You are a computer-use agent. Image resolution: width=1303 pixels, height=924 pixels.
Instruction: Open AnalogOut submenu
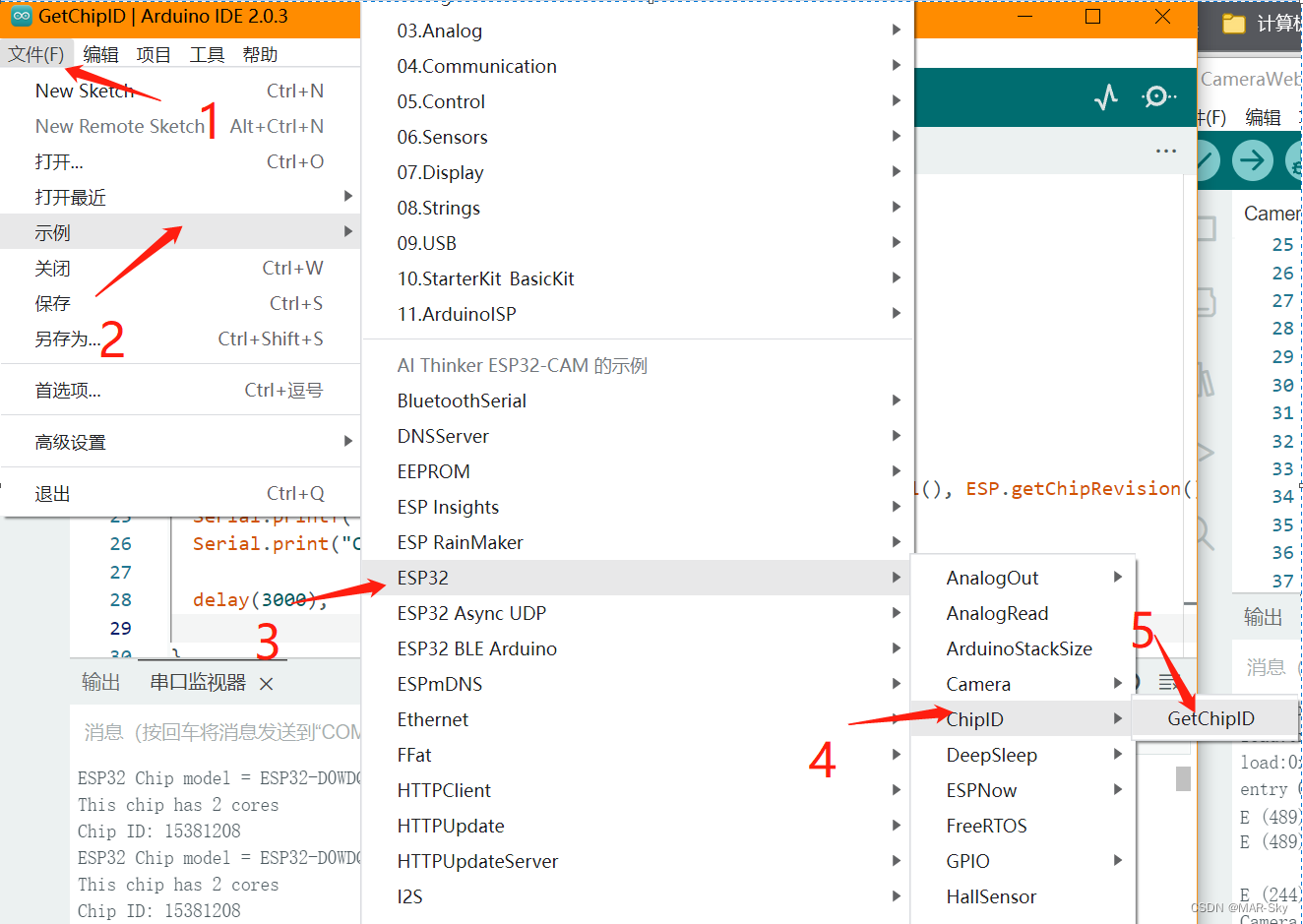coord(1024,578)
